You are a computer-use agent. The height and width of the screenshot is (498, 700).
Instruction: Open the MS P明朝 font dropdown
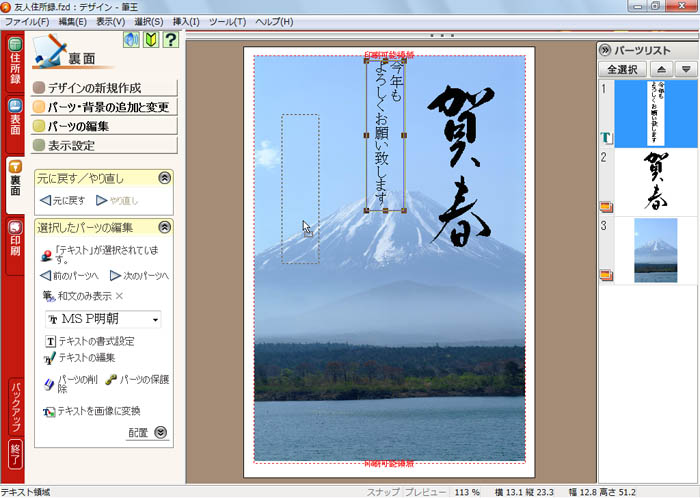pyautogui.click(x=155, y=320)
